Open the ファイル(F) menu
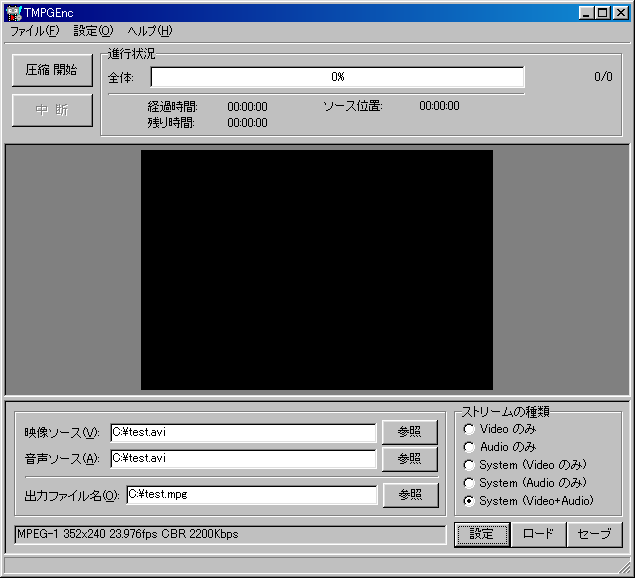Screen dimensions: 635x578 click(34, 31)
